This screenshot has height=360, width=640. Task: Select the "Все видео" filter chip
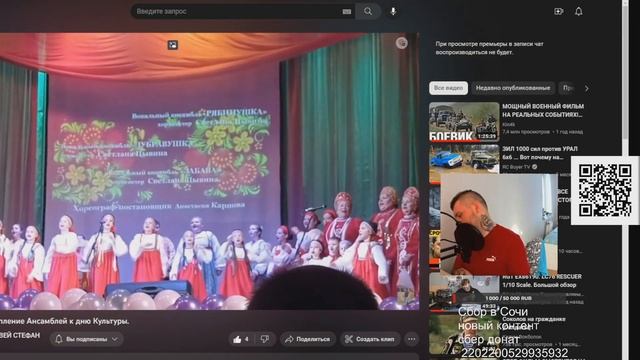448,88
